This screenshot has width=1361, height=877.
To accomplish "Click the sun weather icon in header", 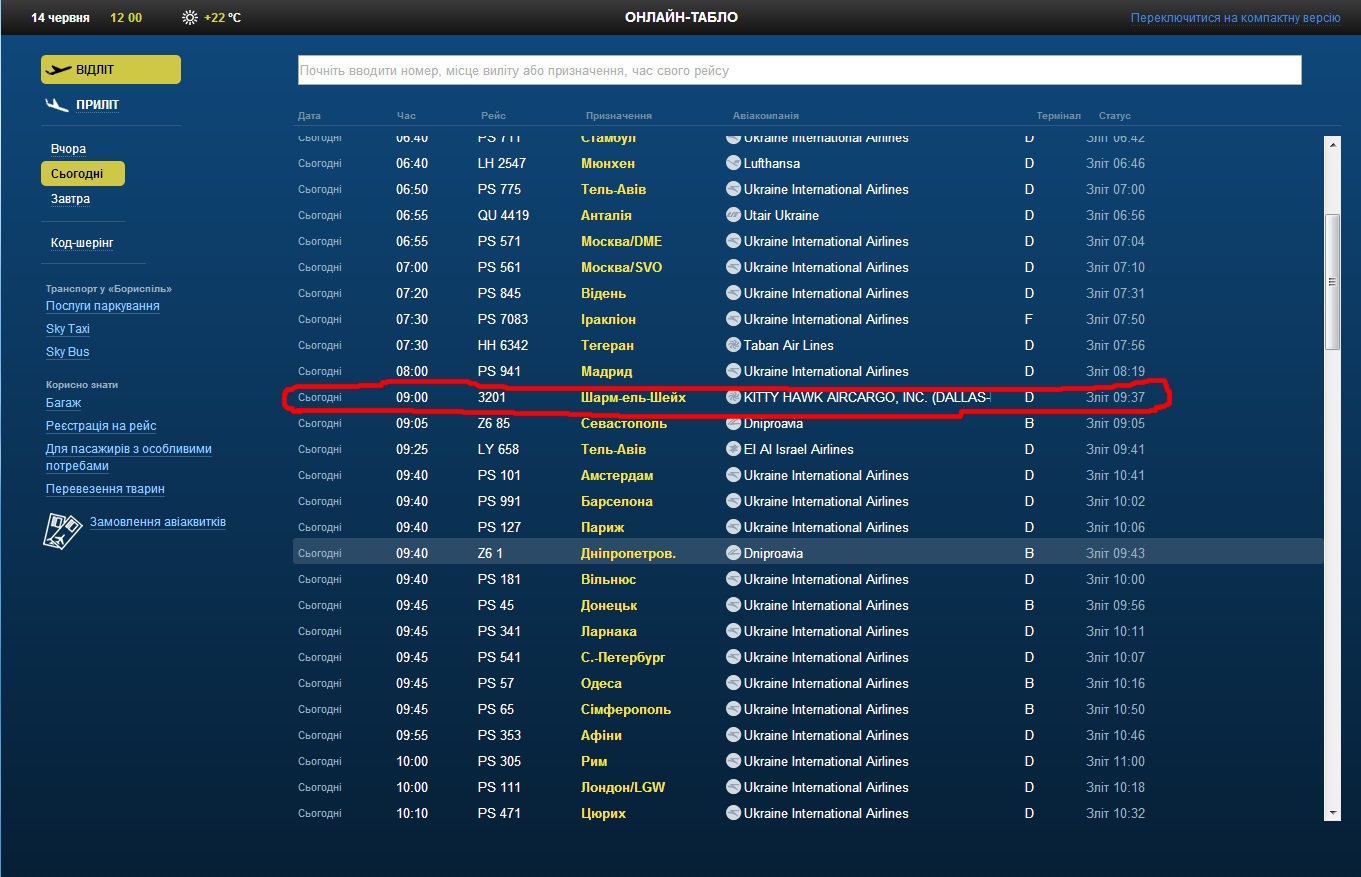I will 190,18.
